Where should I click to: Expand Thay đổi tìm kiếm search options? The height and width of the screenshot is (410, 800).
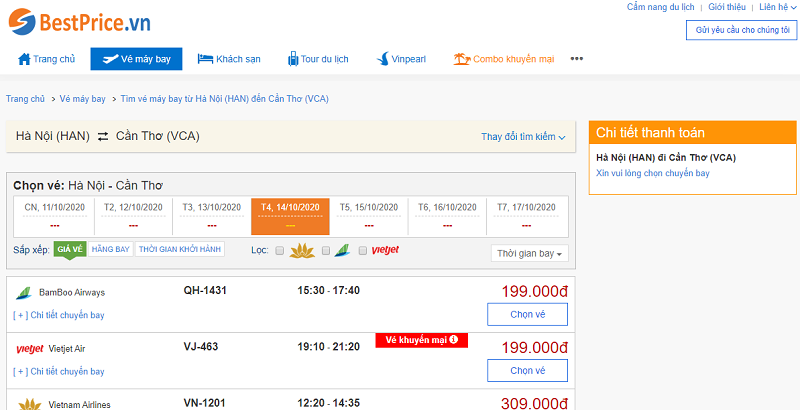coord(523,137)
